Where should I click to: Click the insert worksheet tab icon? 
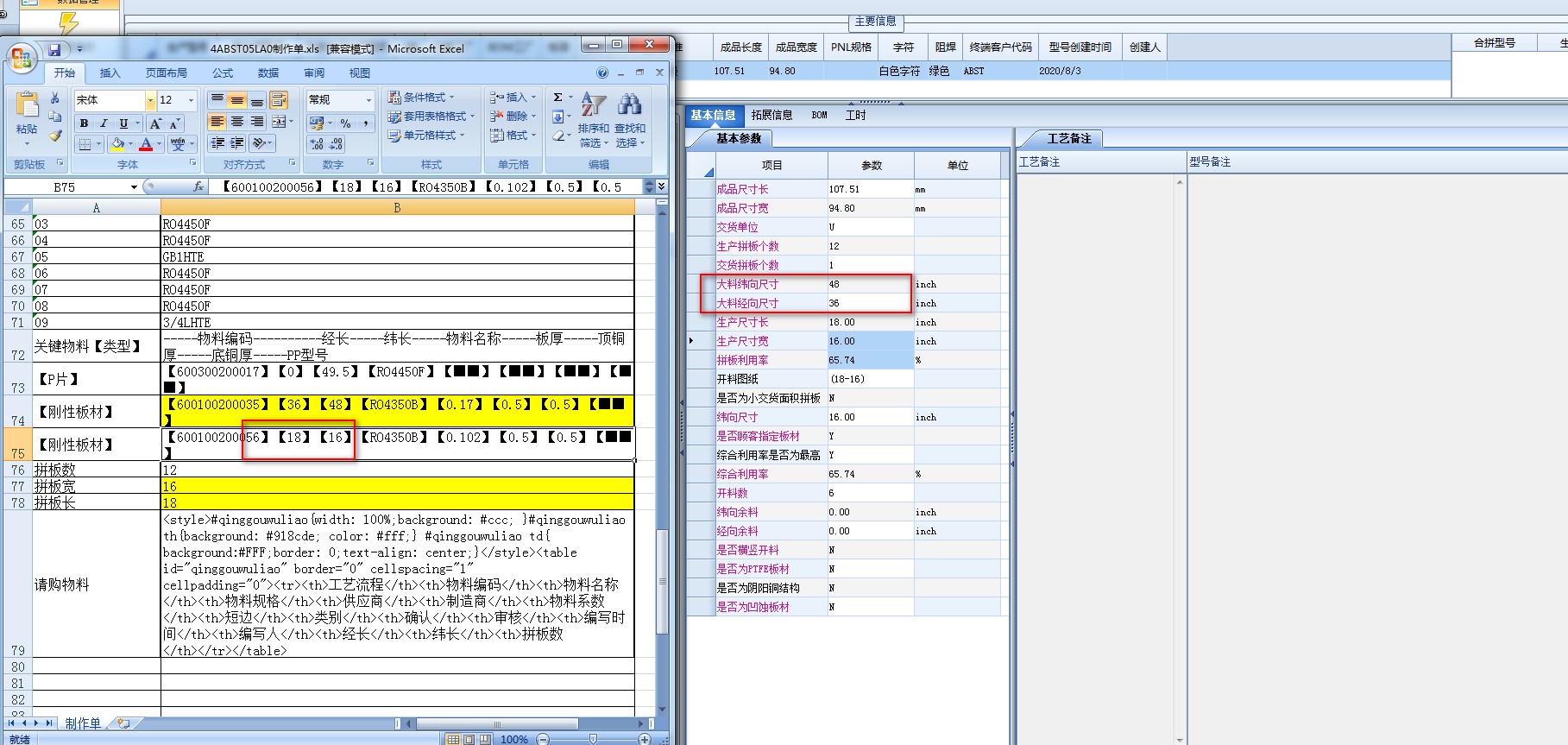coord(124,723)
